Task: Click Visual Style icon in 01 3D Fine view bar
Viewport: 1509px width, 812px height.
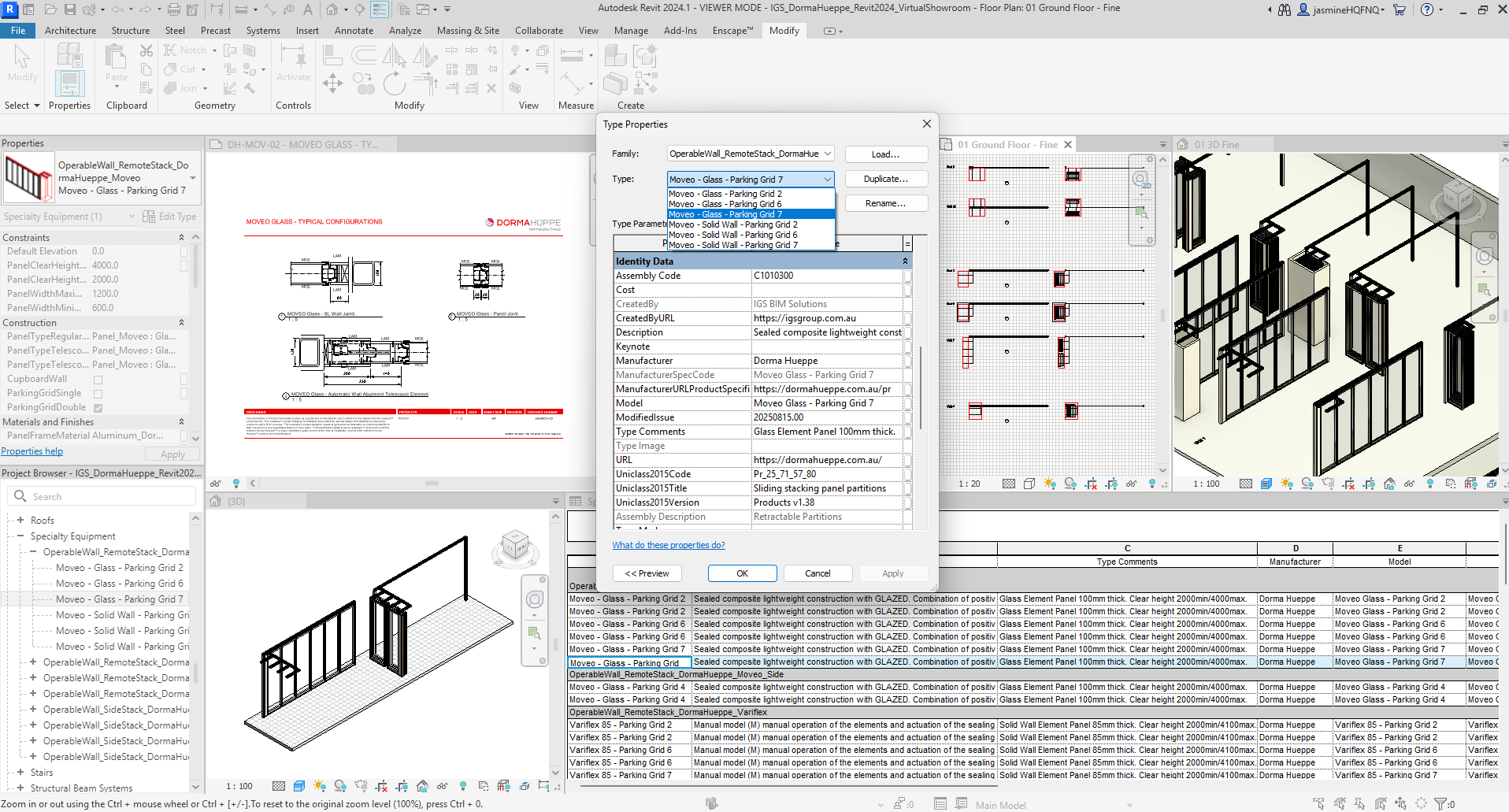Action: (x=1266, y=484)
